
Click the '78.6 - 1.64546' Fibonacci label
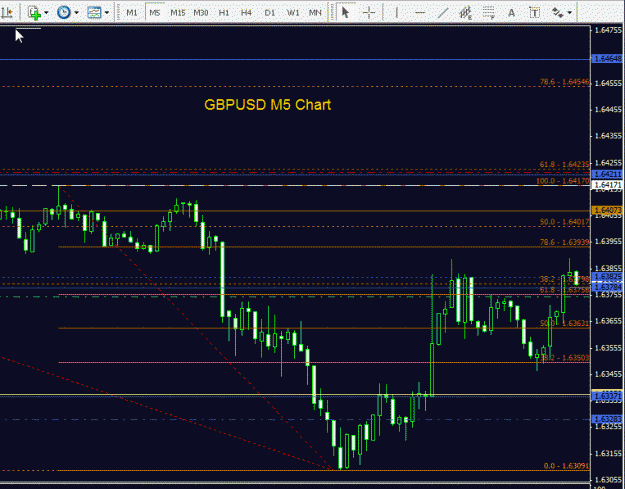pos(564,82)
